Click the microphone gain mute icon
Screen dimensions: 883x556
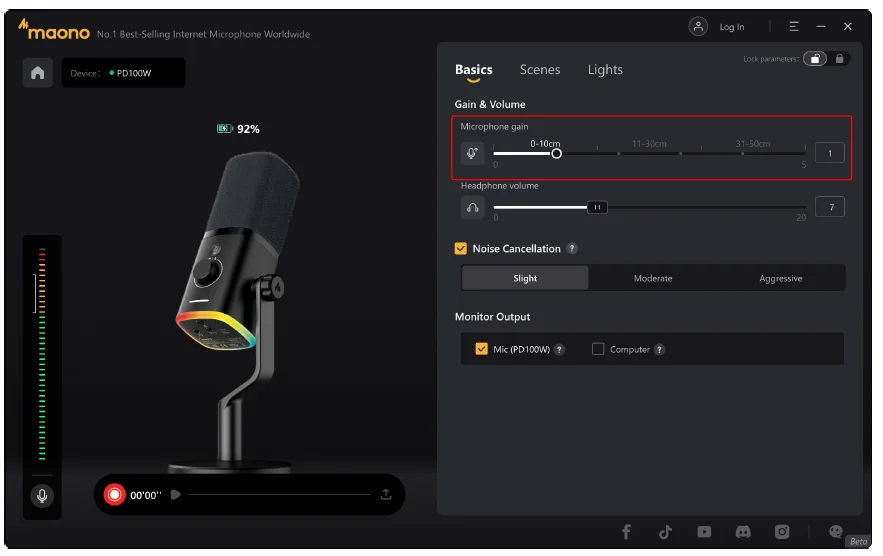[x=472, y=153]
